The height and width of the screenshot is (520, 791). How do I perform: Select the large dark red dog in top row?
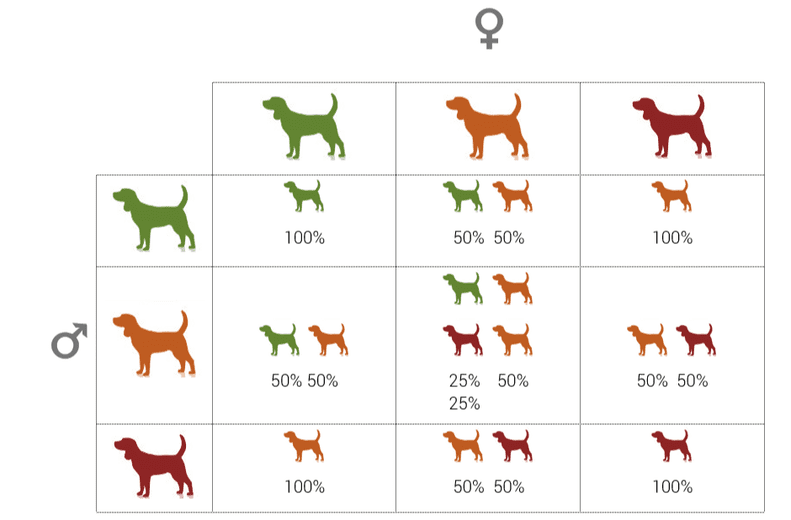671,126
